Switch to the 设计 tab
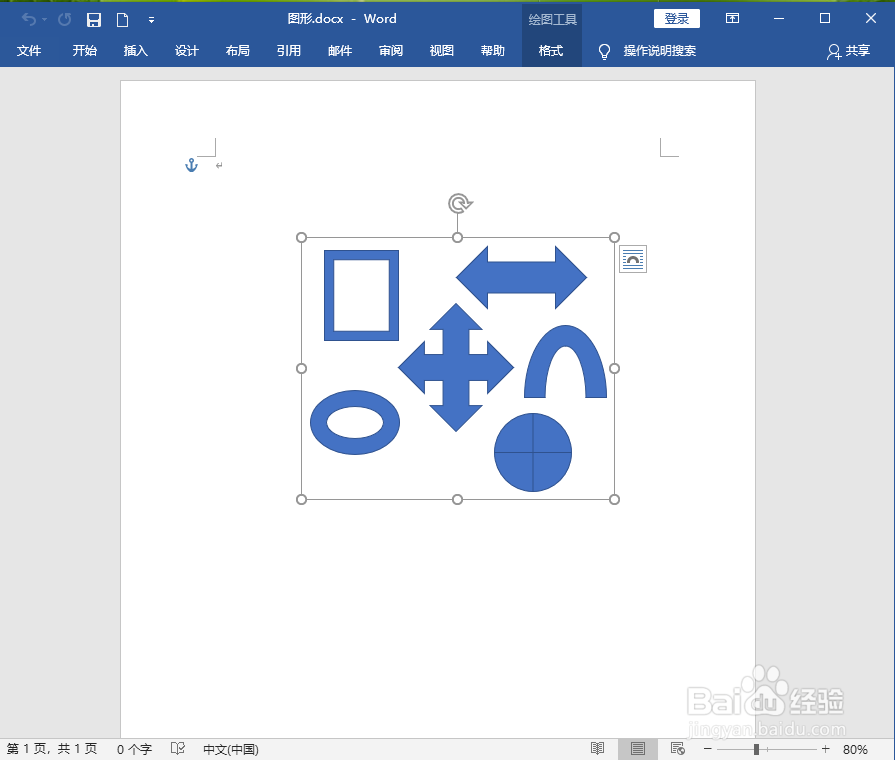This screenshot has width=895, height=760. [x=187, y=51]
